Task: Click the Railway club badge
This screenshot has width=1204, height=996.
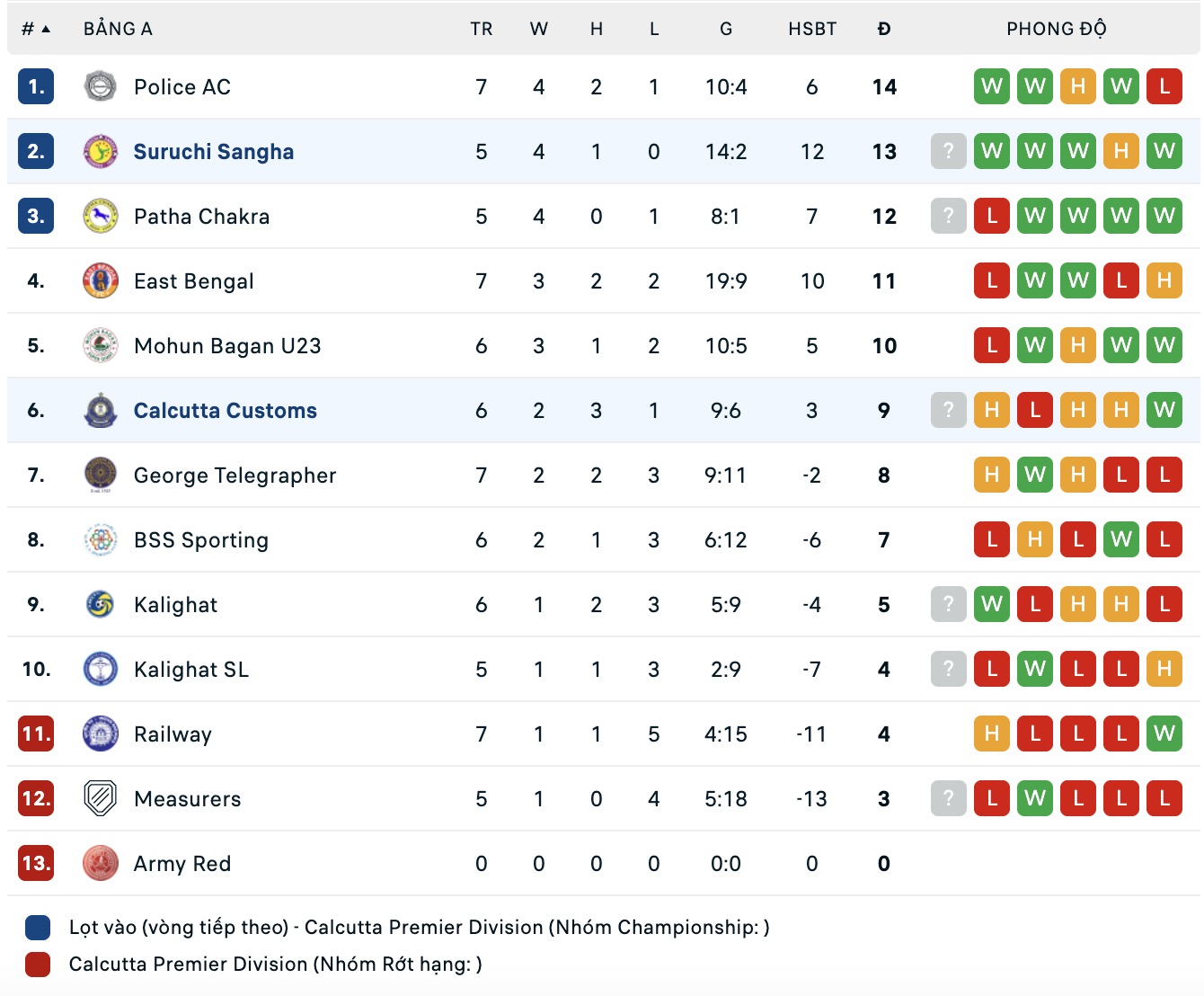Action: pos(100,734)
